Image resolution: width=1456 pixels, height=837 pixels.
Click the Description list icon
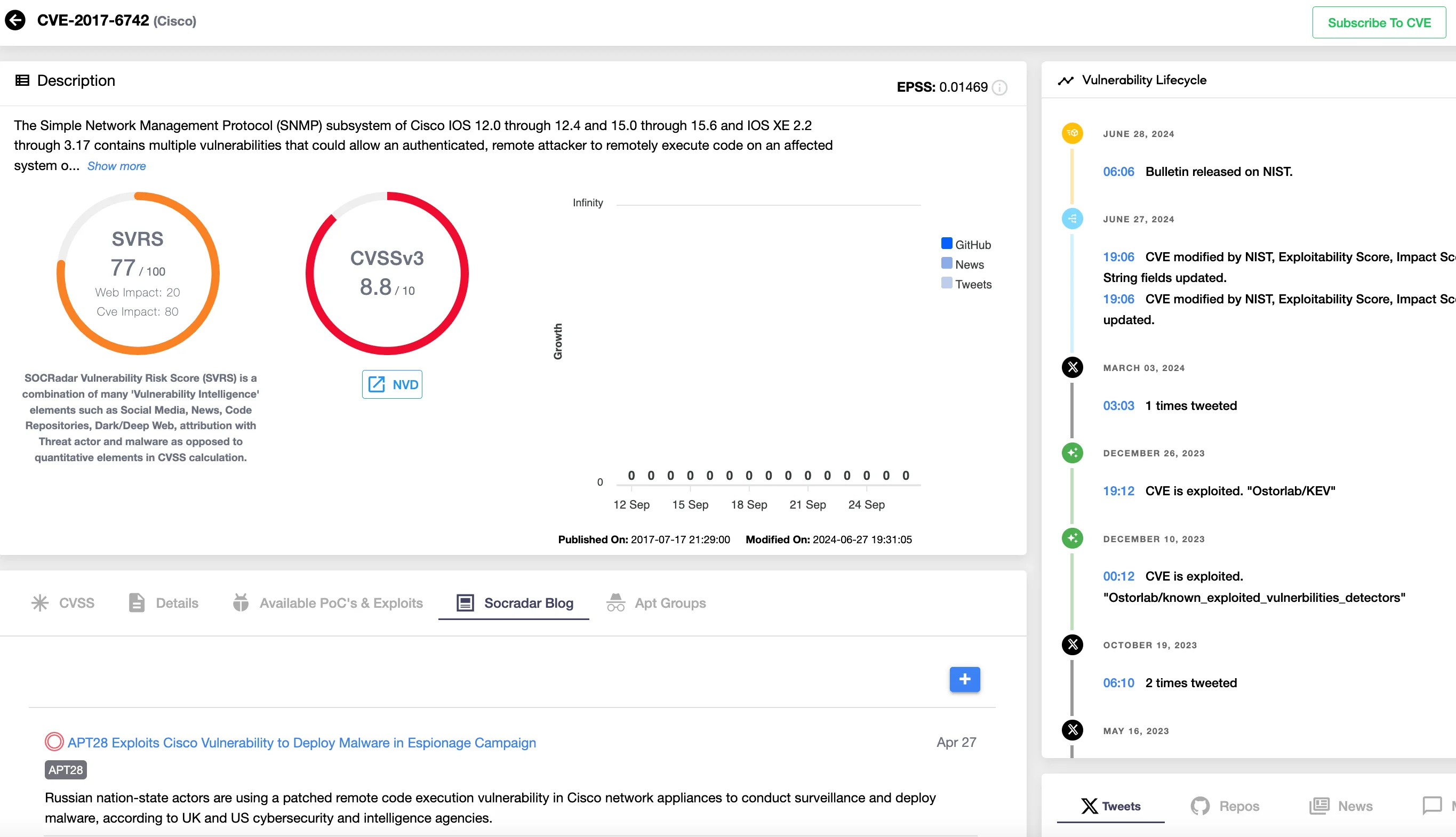22,81
